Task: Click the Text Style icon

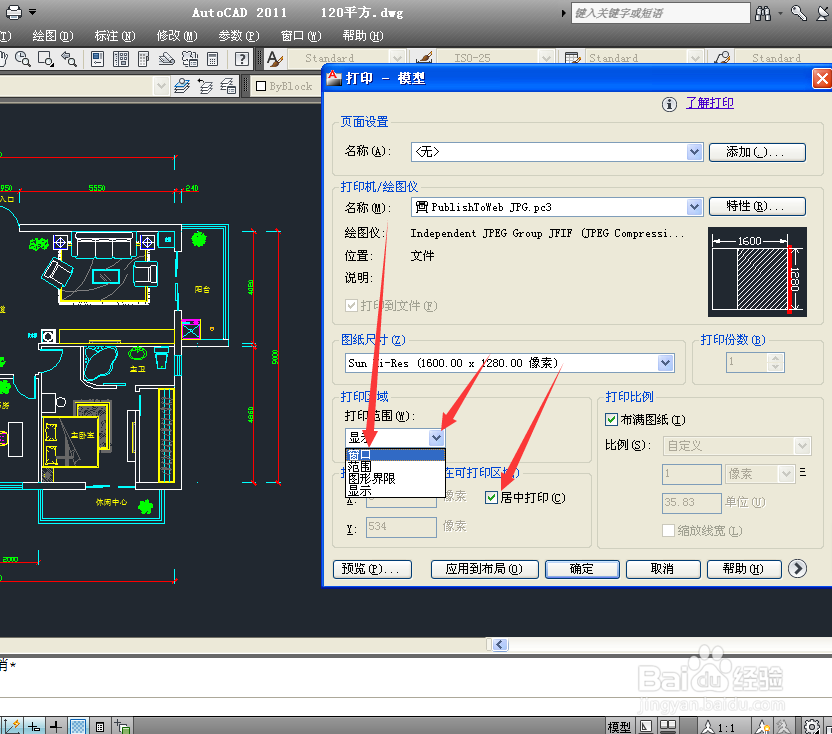Action: tap(275, 58)
